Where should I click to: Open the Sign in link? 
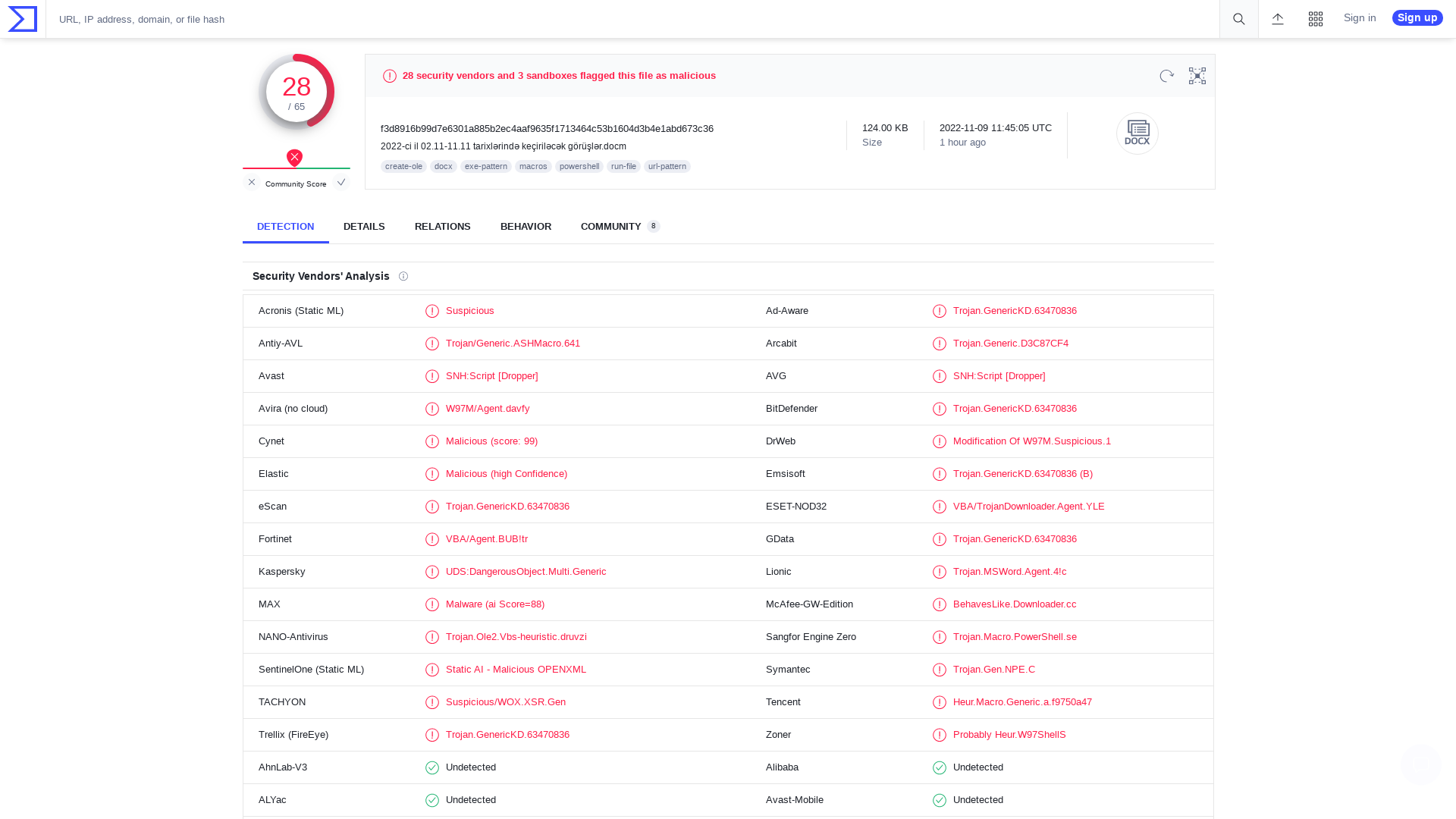pyautogui.click(x=1359, y=17)
